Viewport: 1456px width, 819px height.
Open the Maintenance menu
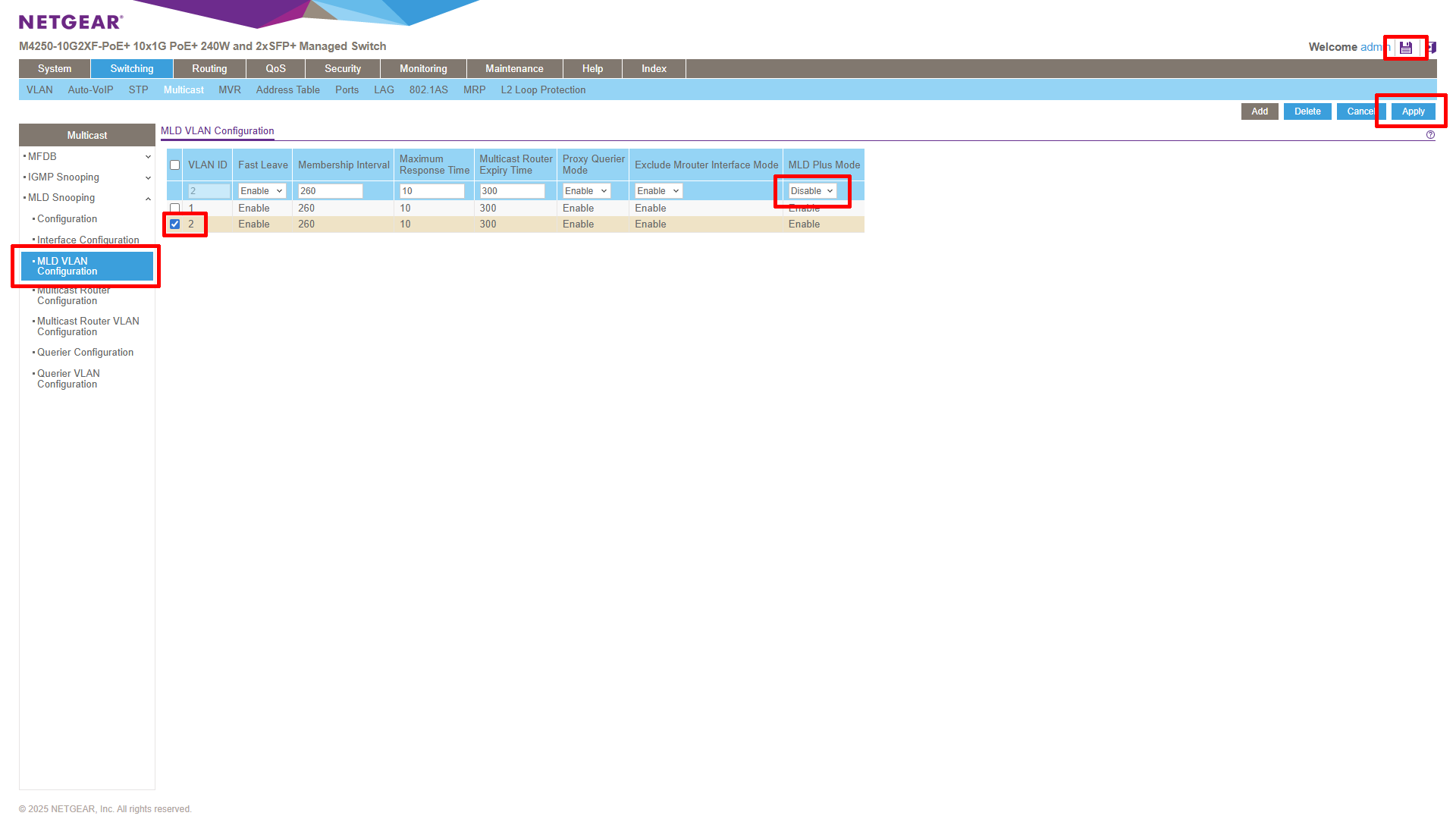click(x=514, y=68)
